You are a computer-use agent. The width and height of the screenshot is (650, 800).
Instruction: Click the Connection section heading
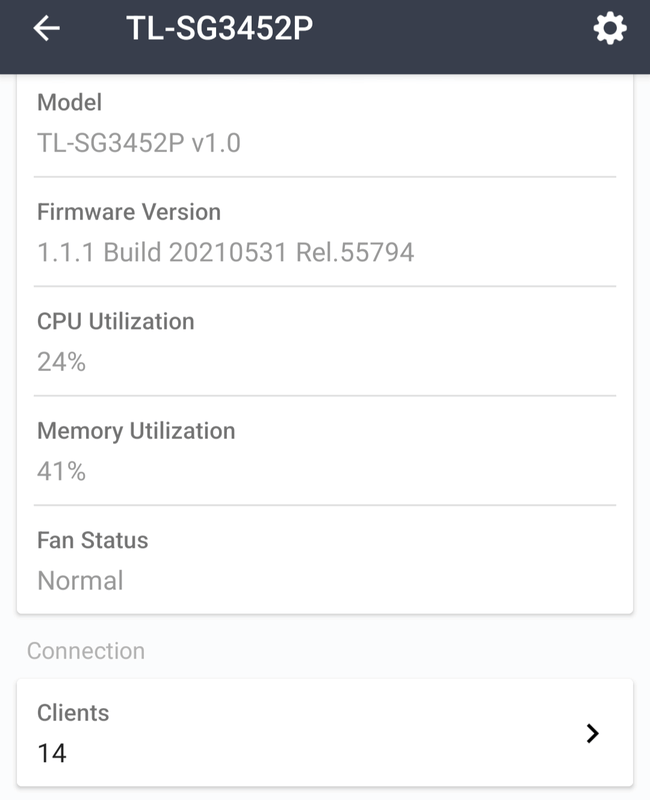86,651
